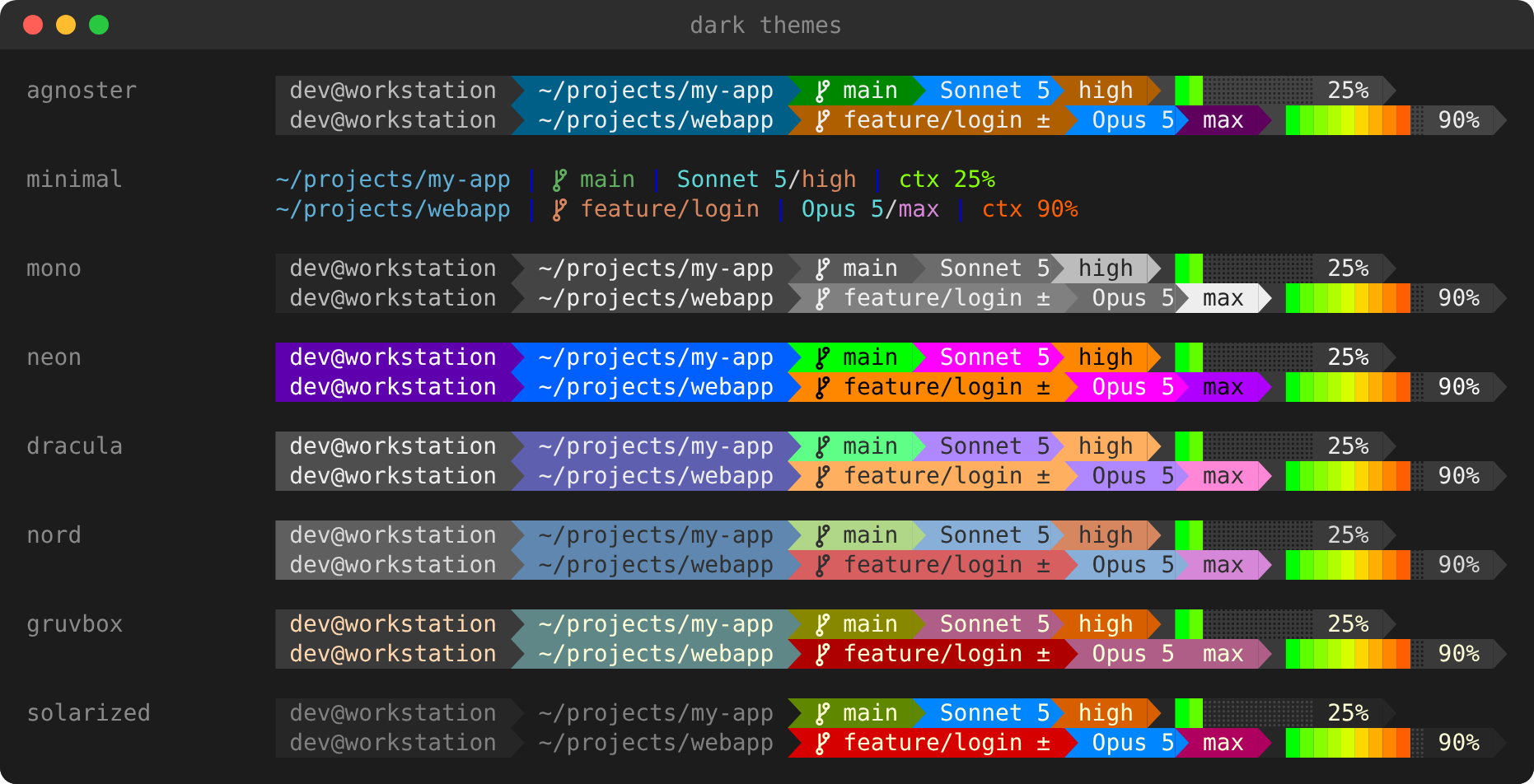Click the "dark themes" window title
Viewport: 1534px width, 784px height.
tap(766, 26)
